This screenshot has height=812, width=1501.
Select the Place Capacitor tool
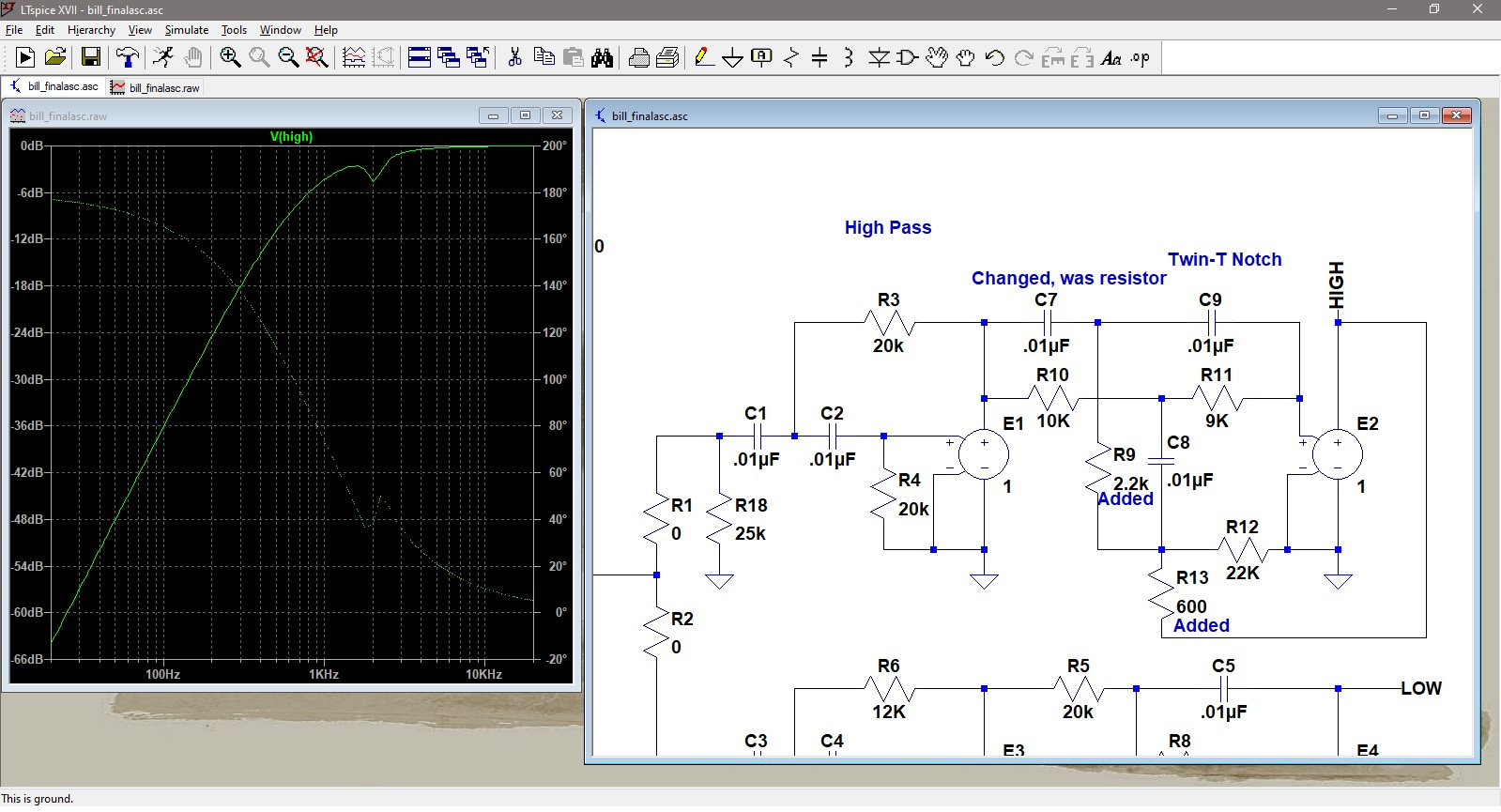[819, 58]
